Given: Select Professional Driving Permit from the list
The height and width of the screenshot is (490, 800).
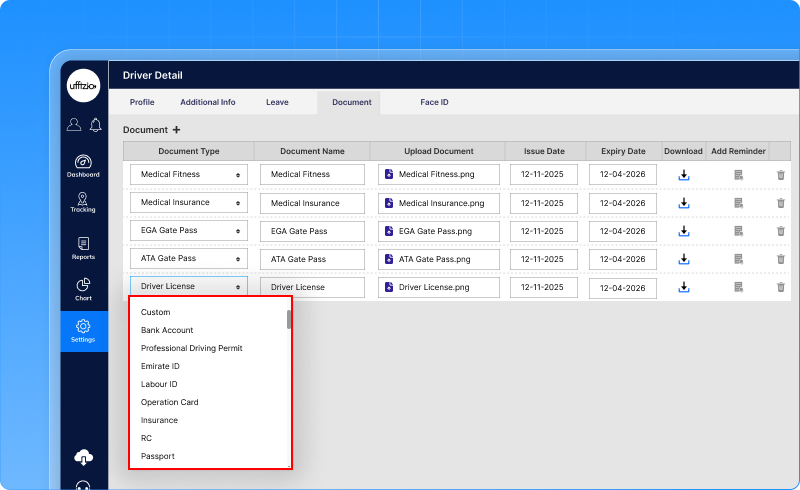Looking at the screenshot, I should pyautogui.click(x=192, y=348).
